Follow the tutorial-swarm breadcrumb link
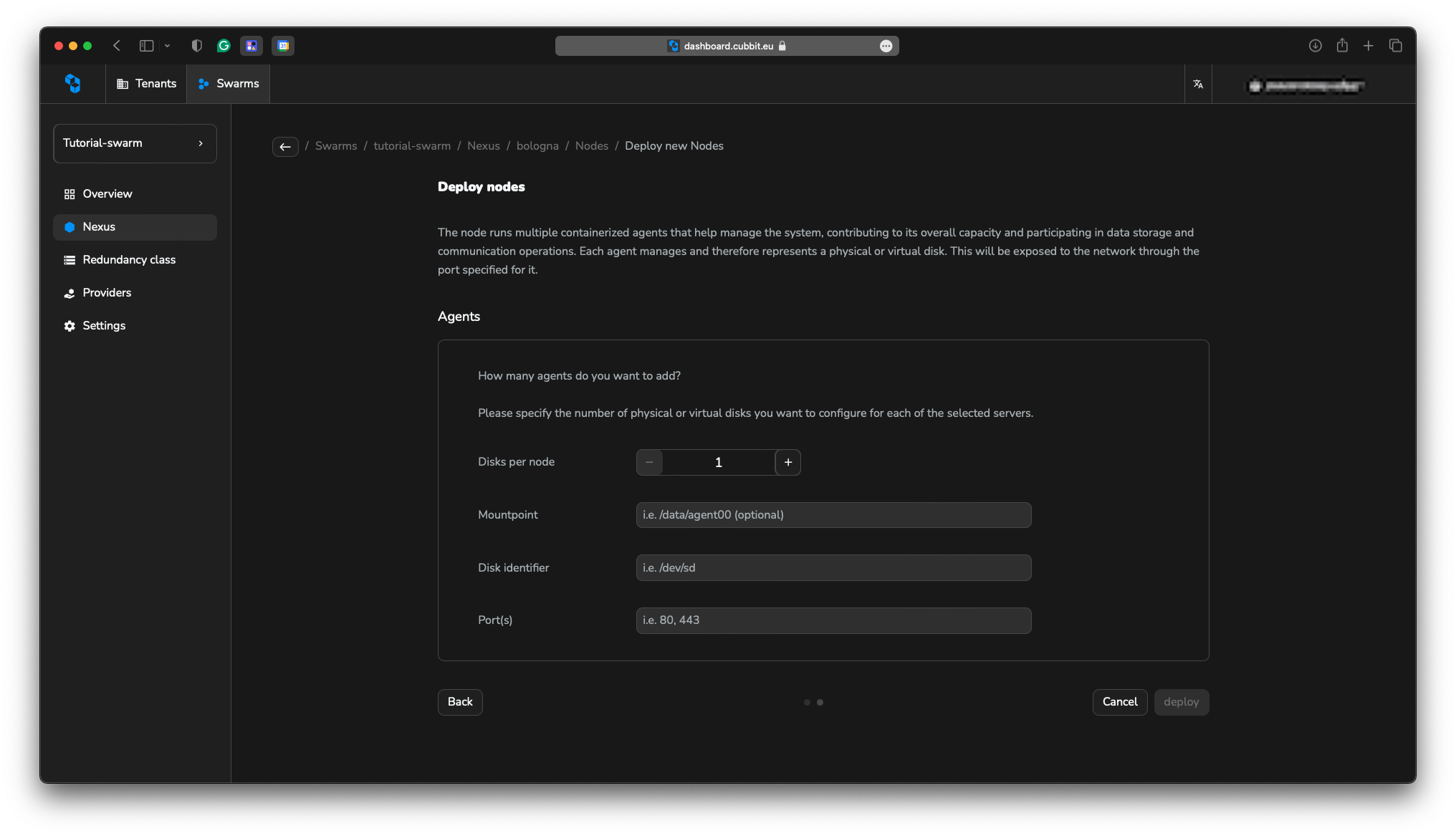Viewport: 1456px width, 836px height. tap(412, 146)
